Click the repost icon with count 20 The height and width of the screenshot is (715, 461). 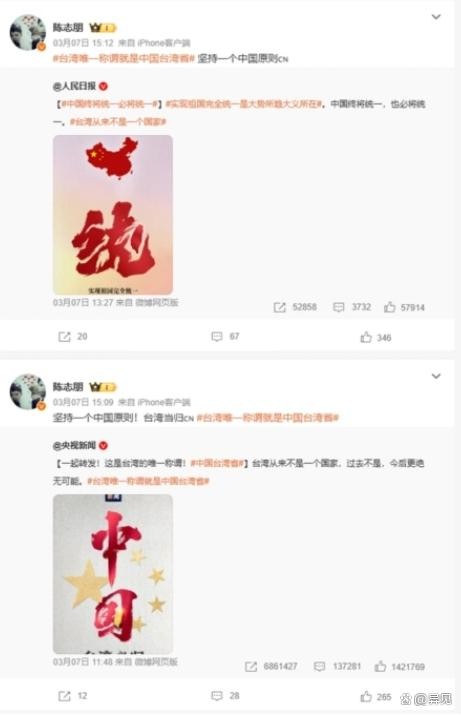pyautogui.click(x=64, y=337)
